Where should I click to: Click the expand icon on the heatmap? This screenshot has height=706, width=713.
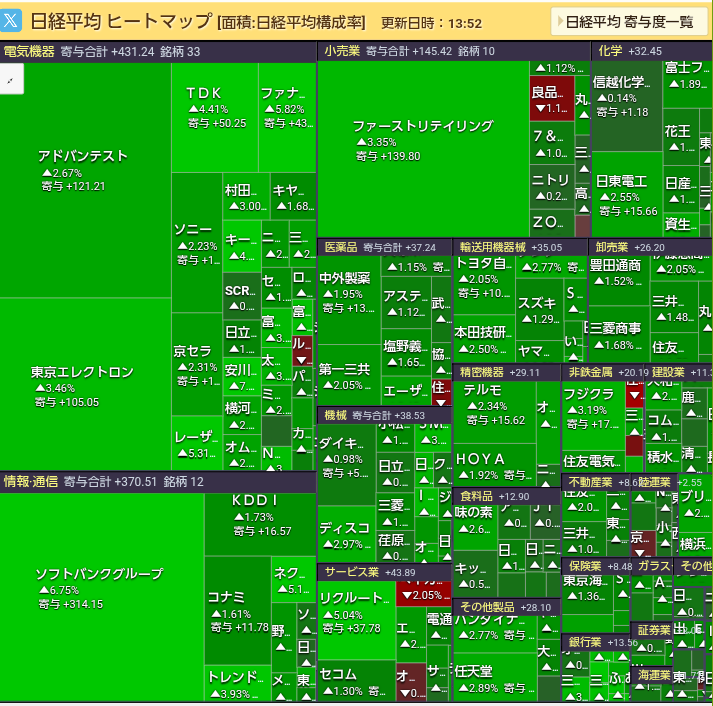click(x=11, y=79)
